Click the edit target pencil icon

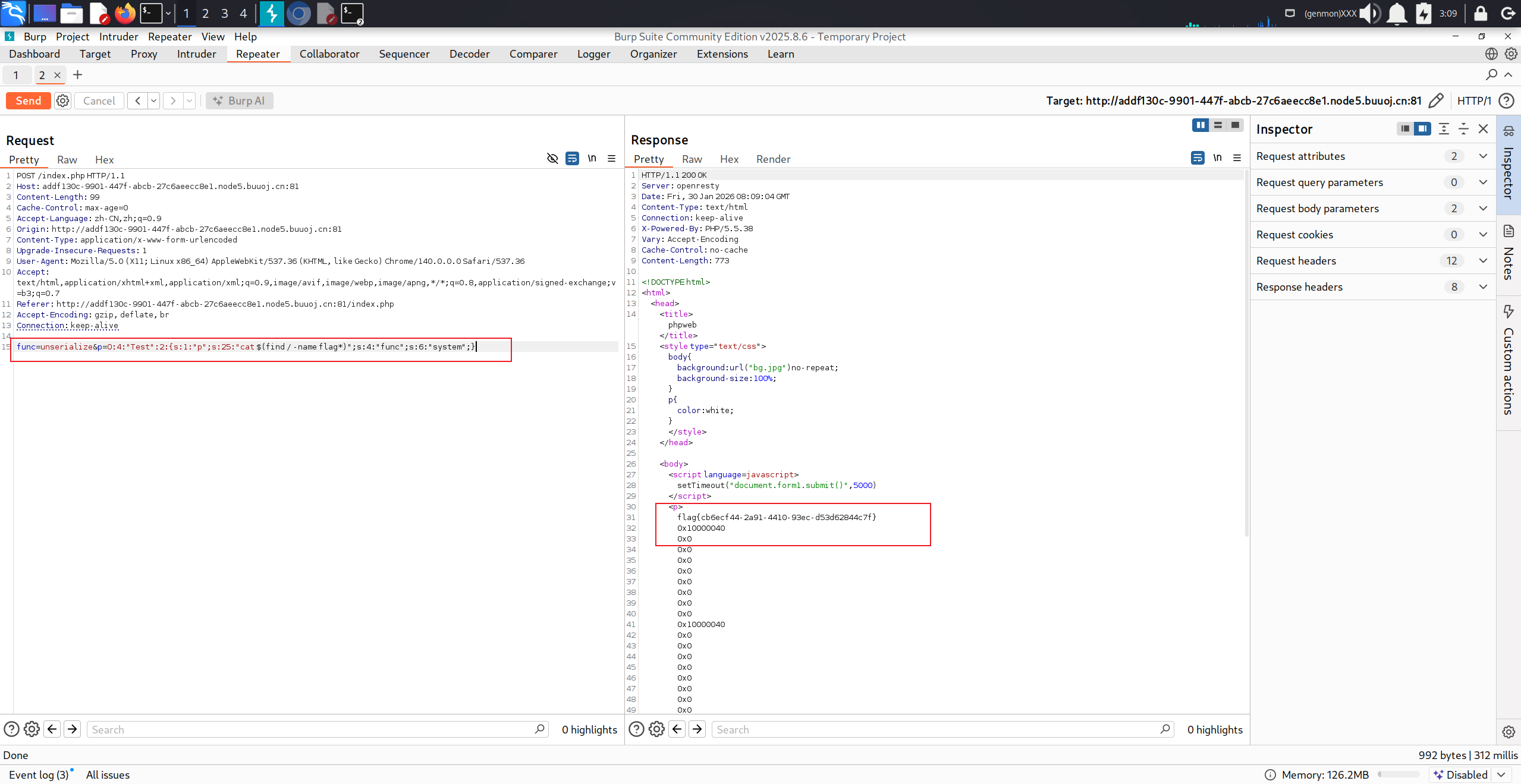click(1435, 100)
